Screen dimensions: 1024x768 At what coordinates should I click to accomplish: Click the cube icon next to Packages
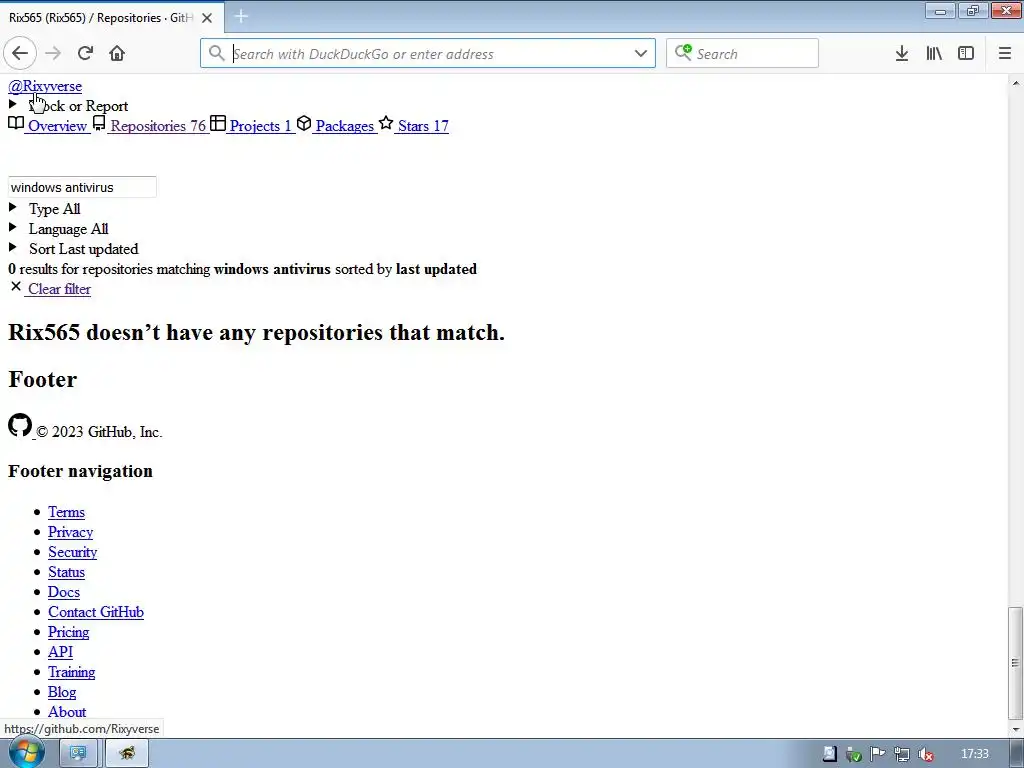tap(304, 123)
